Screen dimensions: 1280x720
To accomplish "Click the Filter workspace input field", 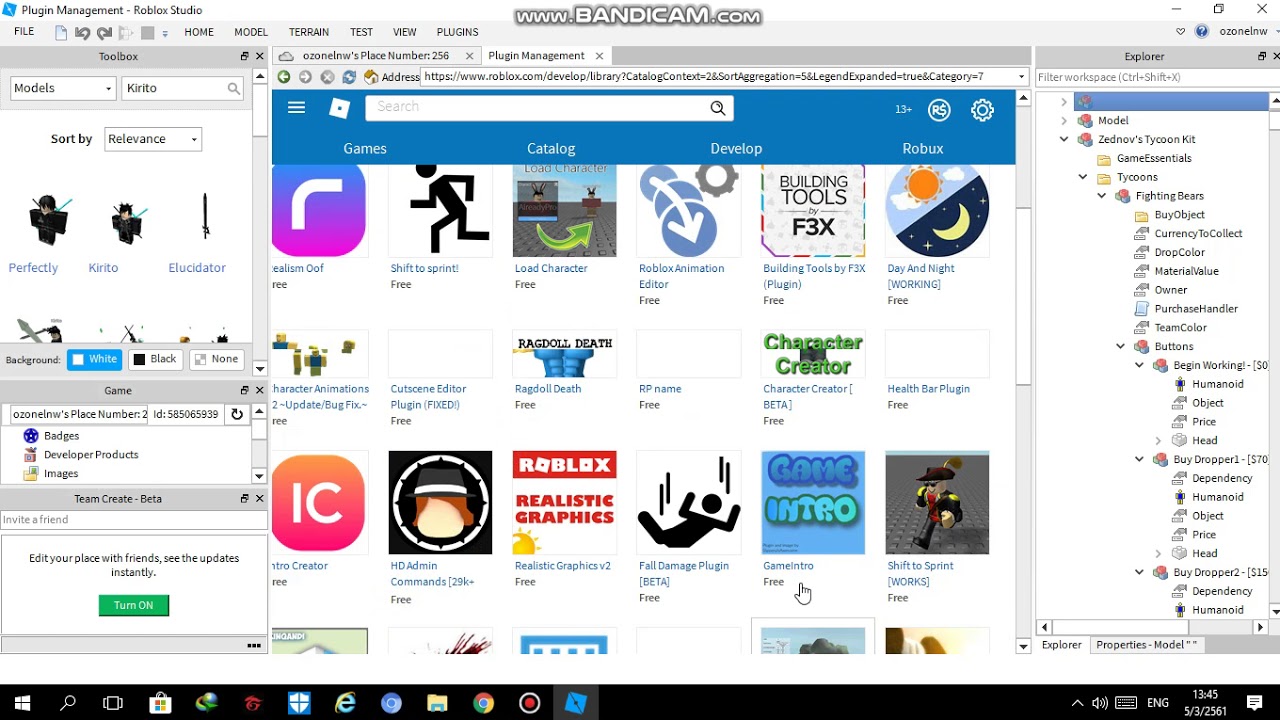I will tap(1152, 77).
